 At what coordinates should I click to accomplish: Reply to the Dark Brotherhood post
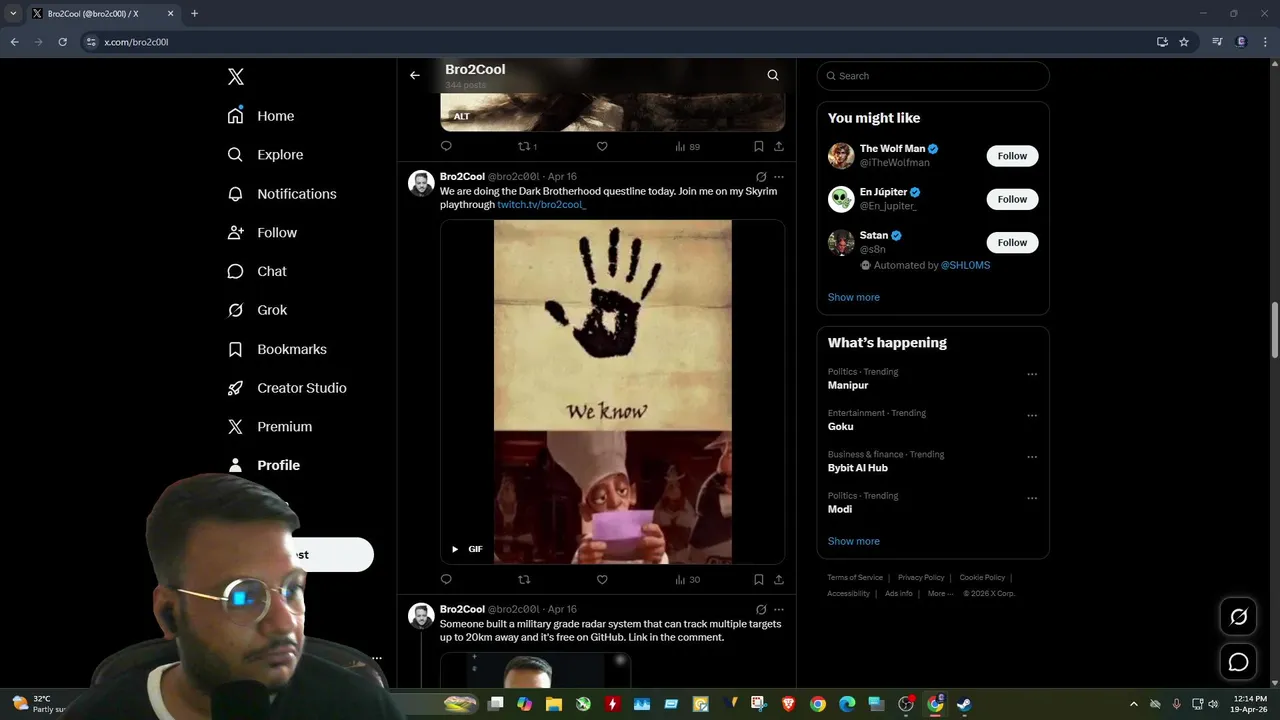(446, 579)
